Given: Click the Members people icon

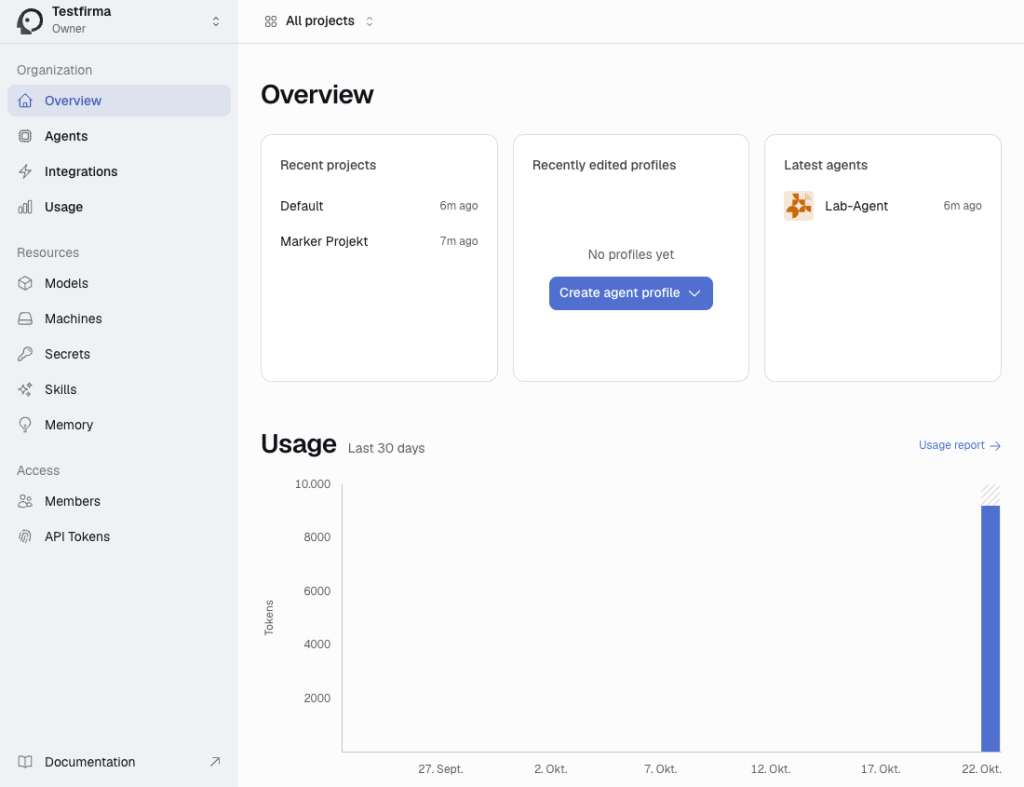Looking at the screenshot, I should coord(25,501).
